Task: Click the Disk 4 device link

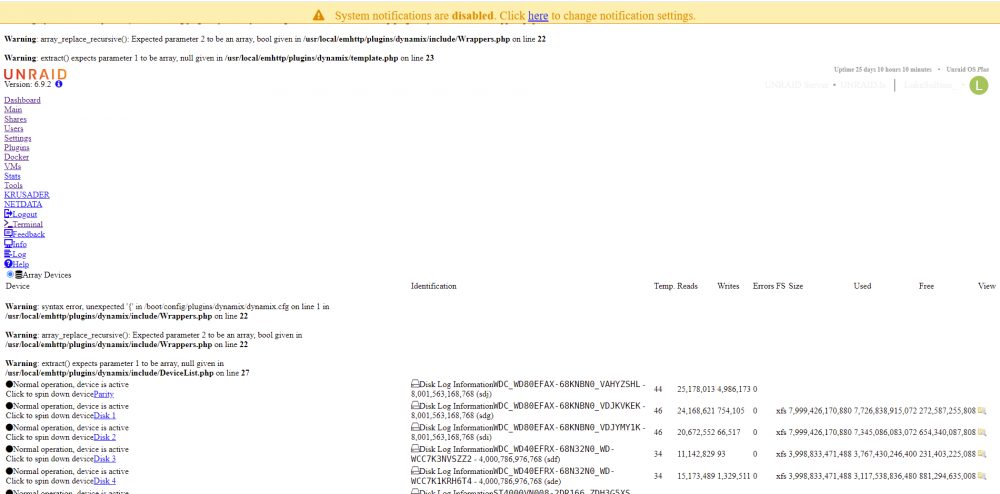Action: [105, 481]
